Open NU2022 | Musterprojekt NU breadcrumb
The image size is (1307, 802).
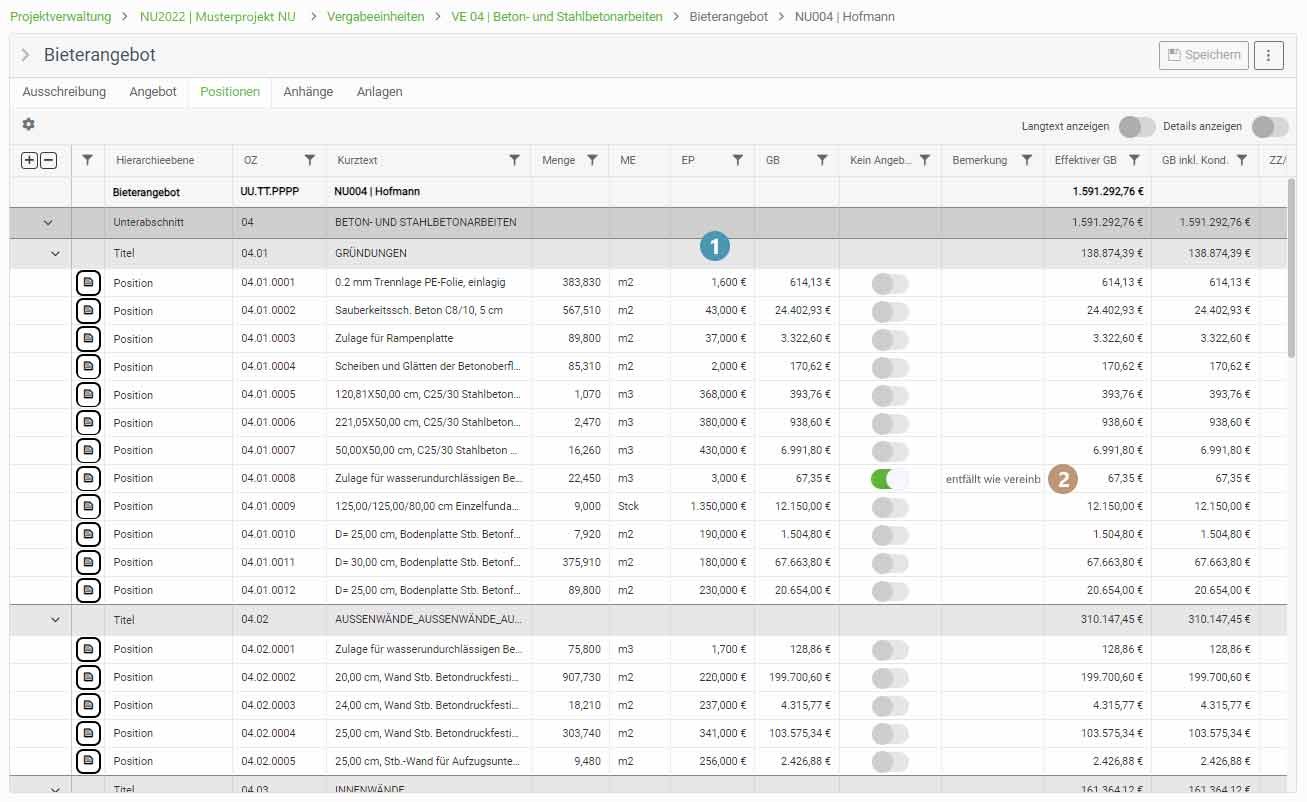[x=218, y=17]
